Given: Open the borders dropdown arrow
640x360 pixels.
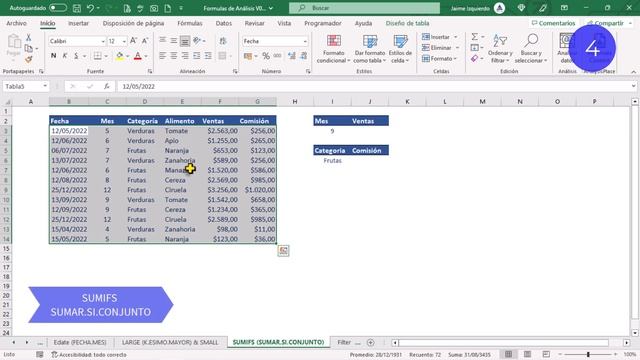Looking at the screenshot, I should (106, 56).
